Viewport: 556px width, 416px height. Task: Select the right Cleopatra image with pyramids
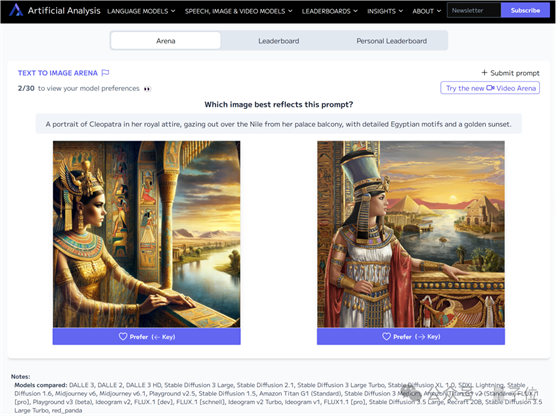pos(411,234)
